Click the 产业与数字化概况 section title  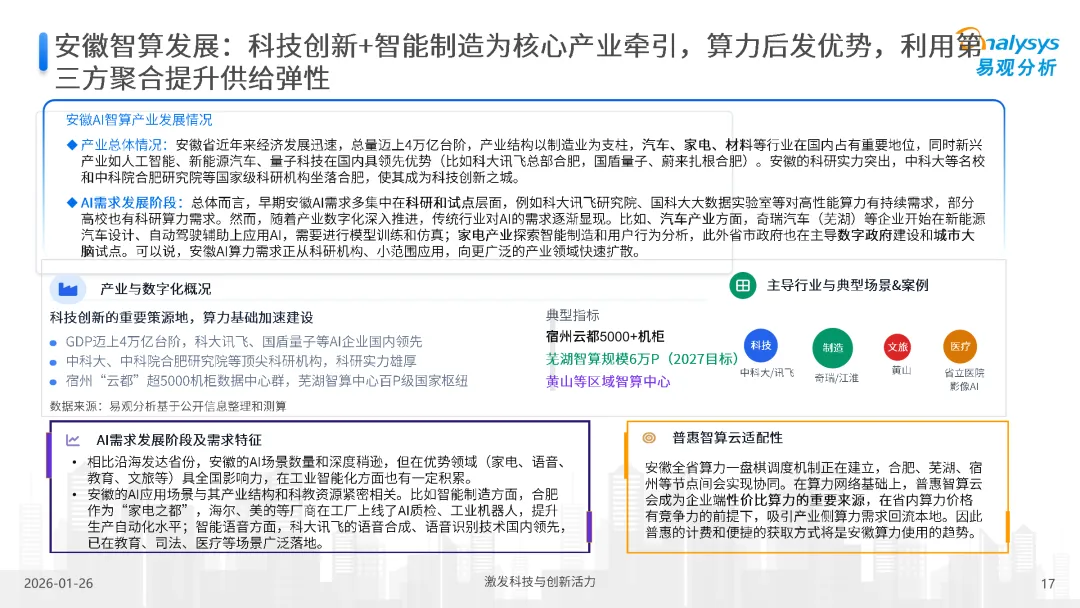point(156,289)
